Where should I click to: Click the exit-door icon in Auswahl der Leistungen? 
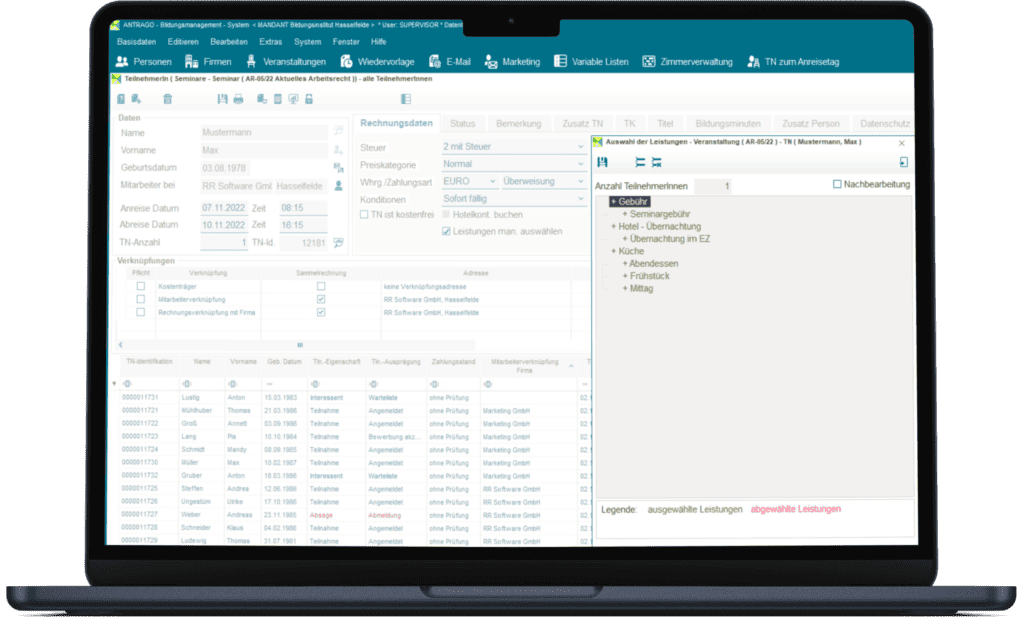[x=904, y=162]
